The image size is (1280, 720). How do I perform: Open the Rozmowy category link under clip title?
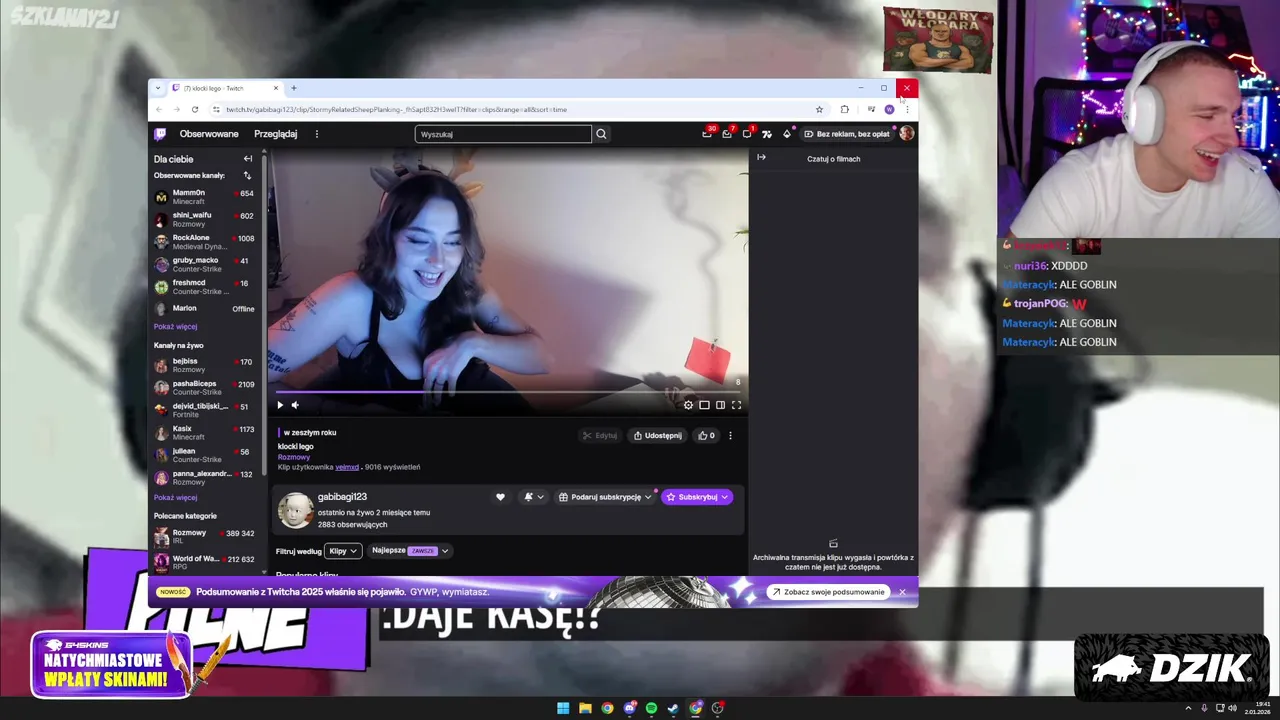pos(294,457)
